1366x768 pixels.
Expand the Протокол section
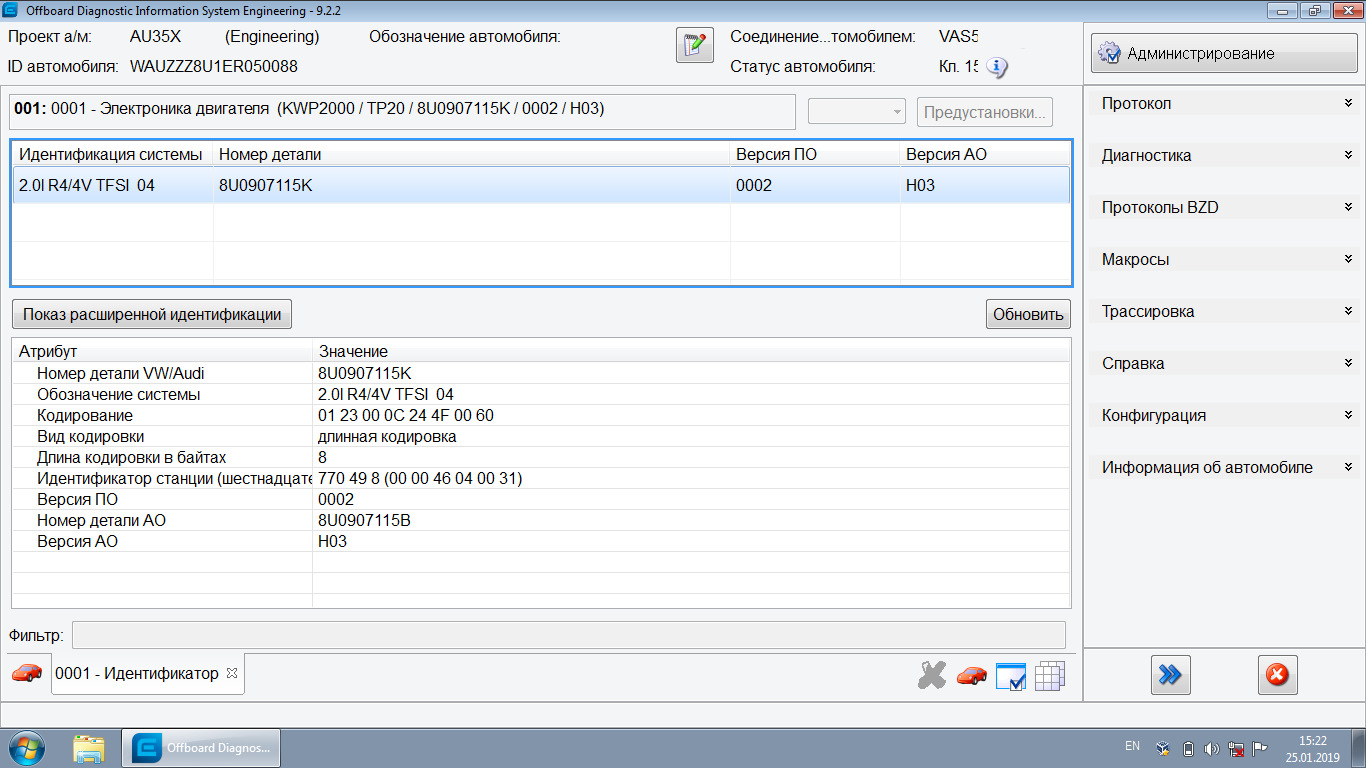1226,104
